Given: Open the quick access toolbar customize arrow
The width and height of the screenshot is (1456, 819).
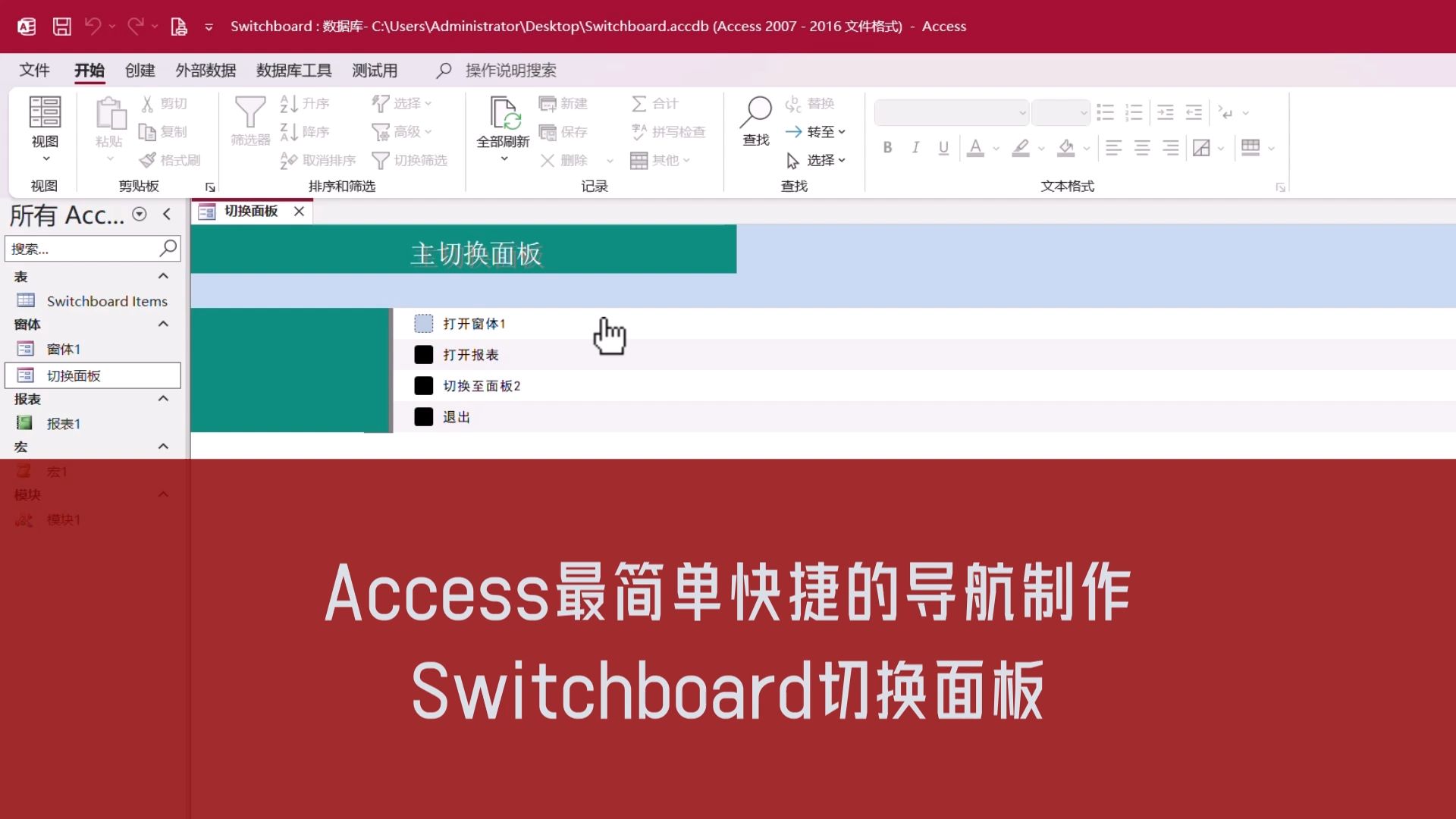Looking at the screenshot, I should pyautogui.click(x=209, y=27).
